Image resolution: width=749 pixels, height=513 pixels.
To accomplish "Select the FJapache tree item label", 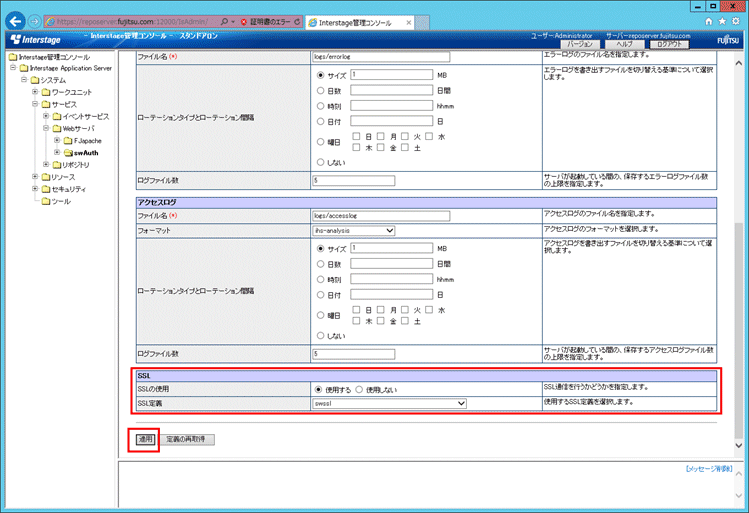I will [88, 141].
